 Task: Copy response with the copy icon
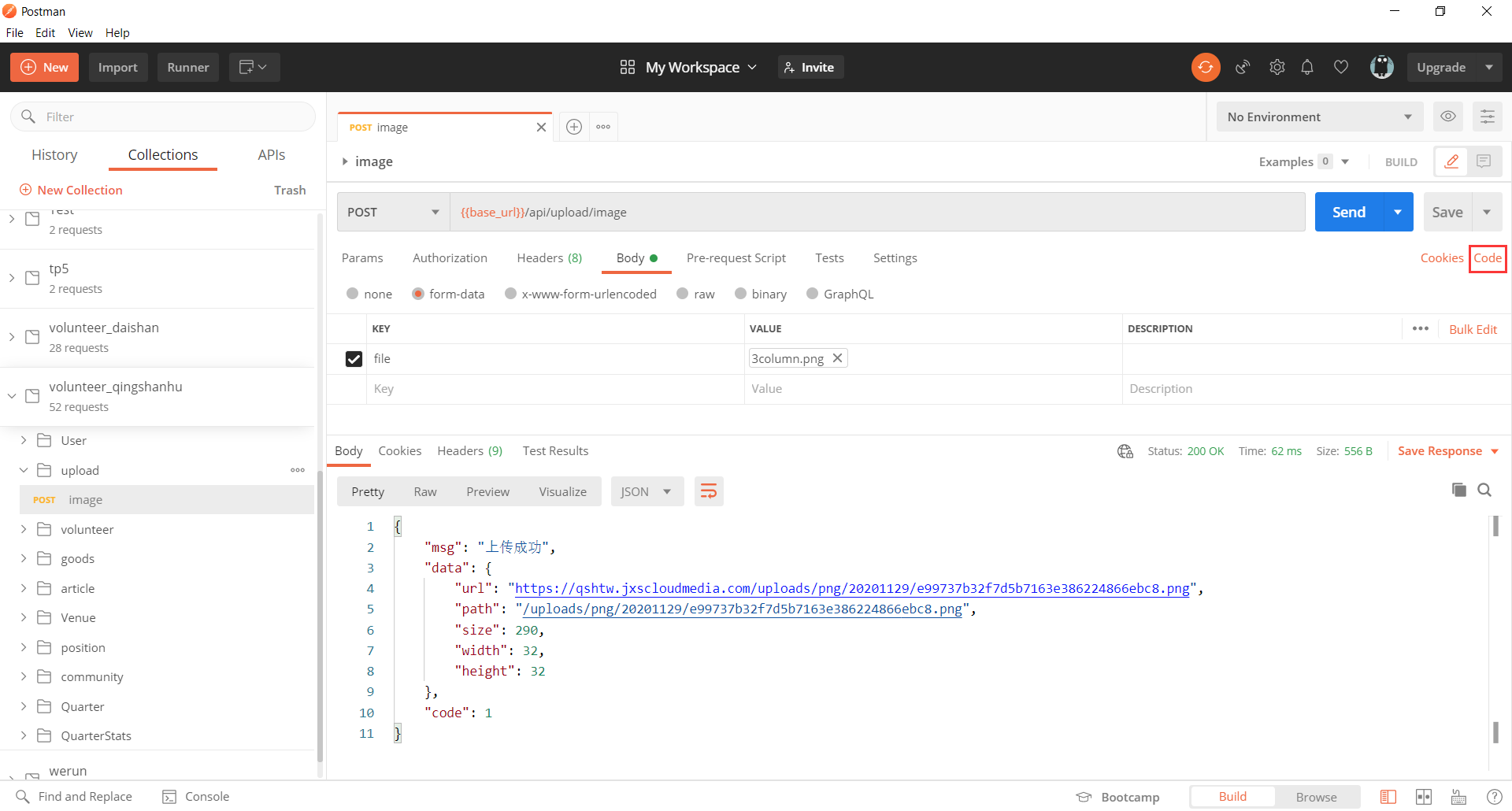(1458, 490)
